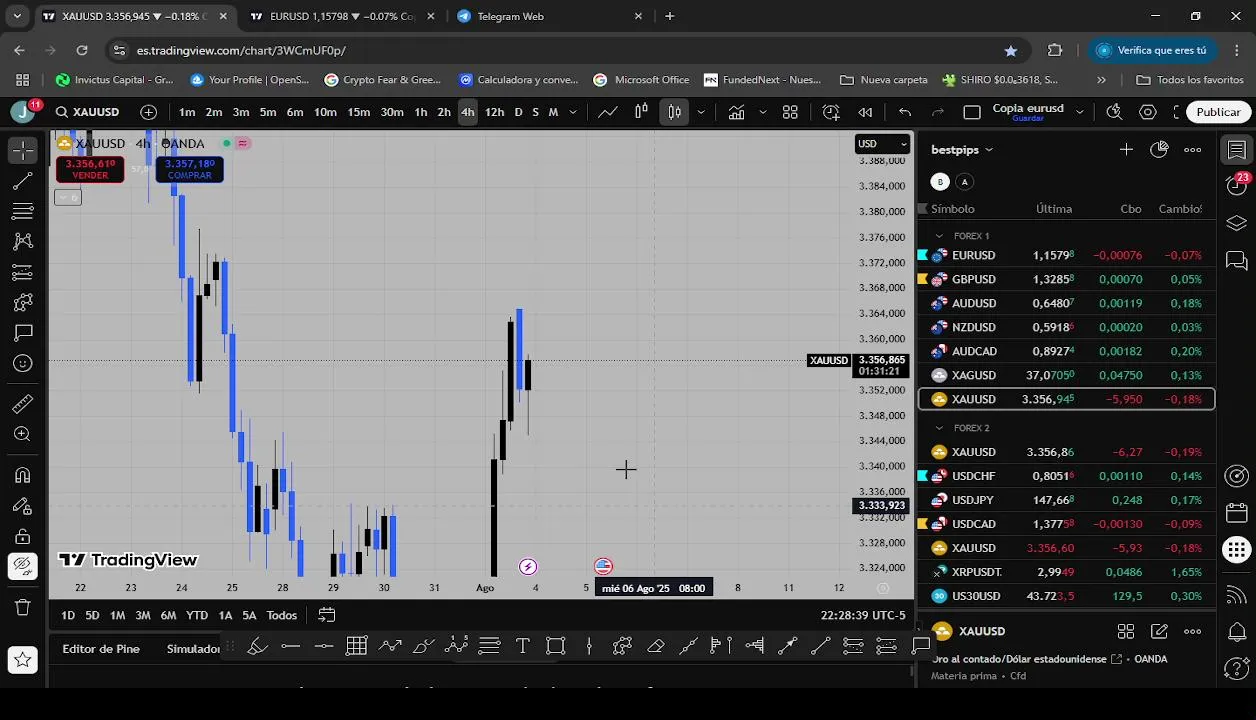
Task: Open the brushes and shapes drawing tools
Action: click(x=23, y=302)
